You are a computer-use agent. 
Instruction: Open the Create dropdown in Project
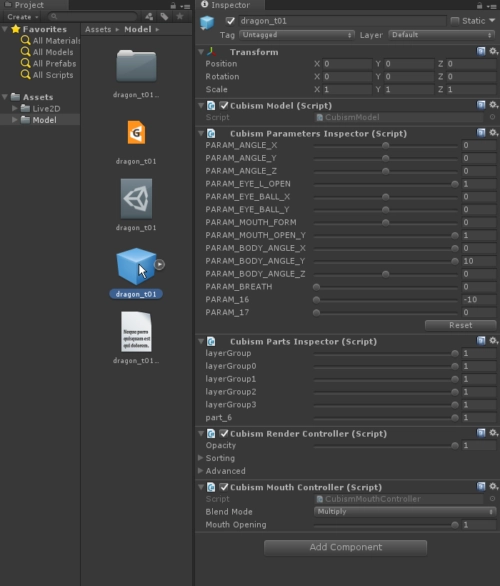pos(23,17)
